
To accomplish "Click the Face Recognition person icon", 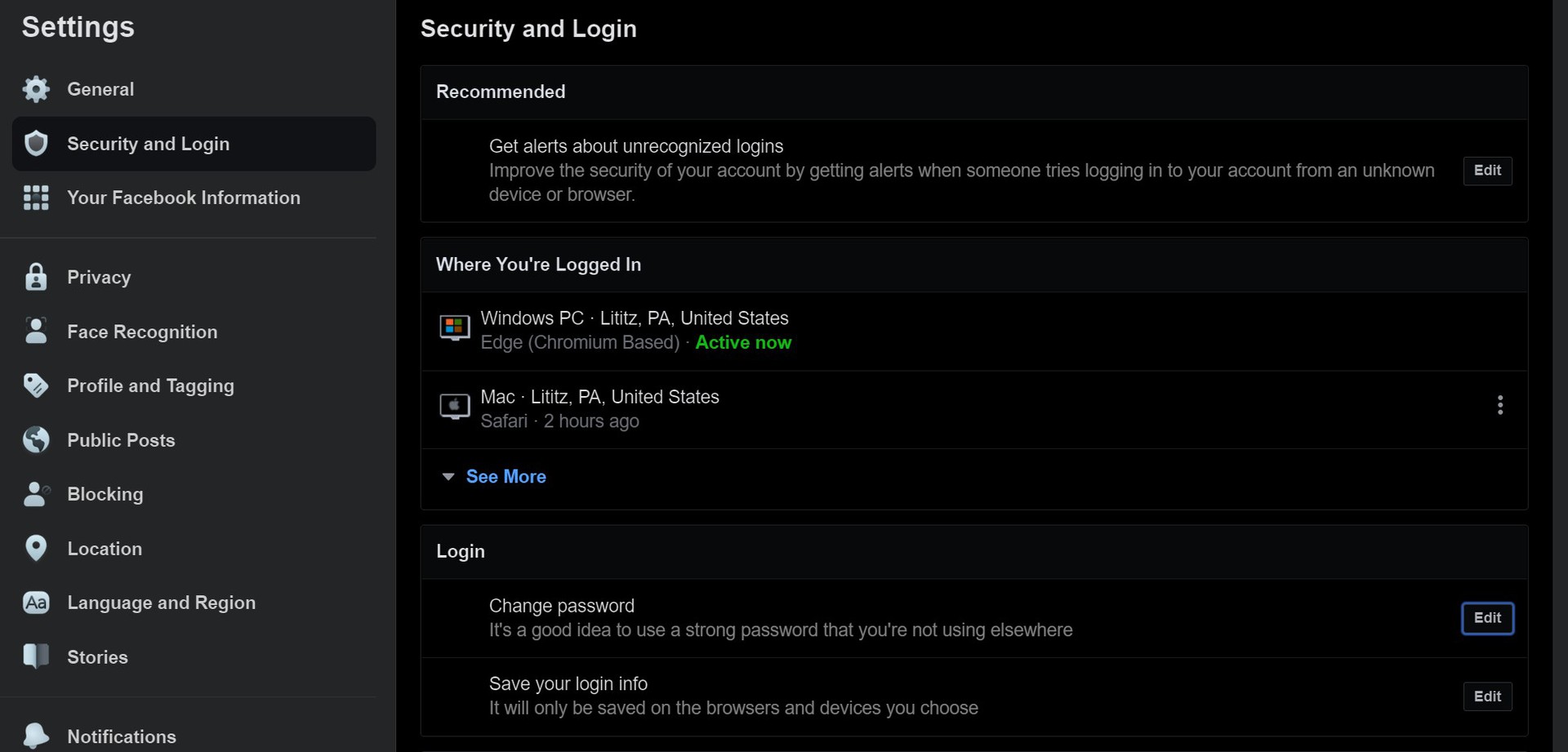I will pos(36,332).
